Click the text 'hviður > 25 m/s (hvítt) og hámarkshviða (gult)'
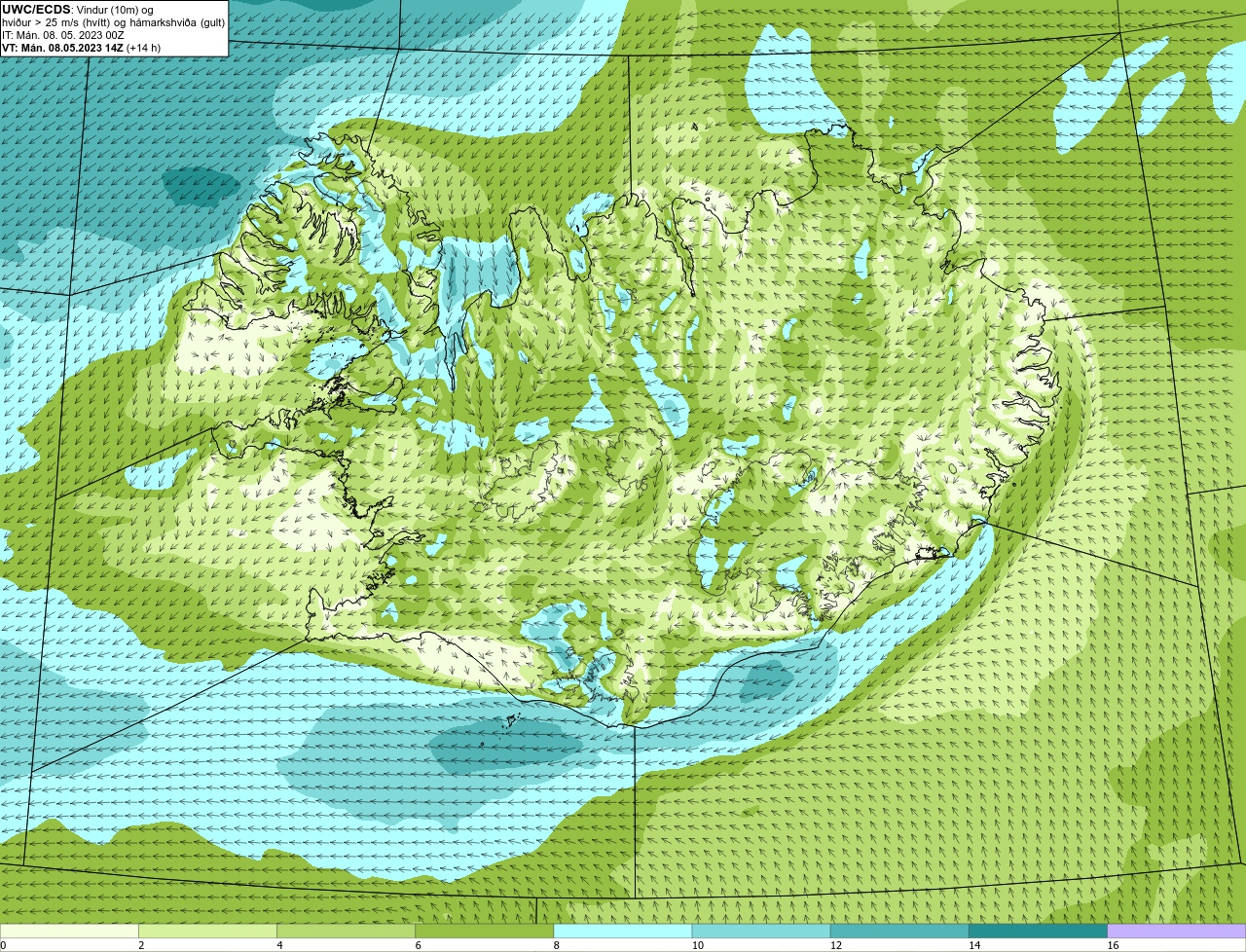This screenshot has width=1246, height=952. click(113, 22)
